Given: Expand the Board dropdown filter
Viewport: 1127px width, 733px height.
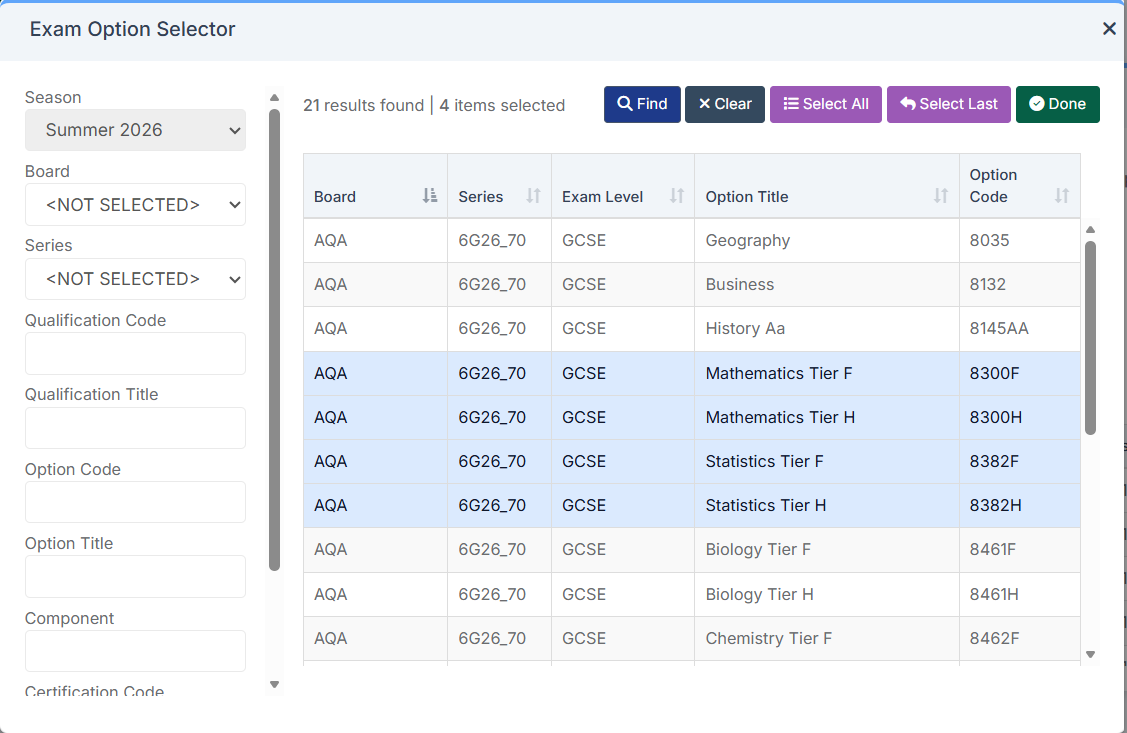Looking at the screenshot, I should (x=135, y=205).
